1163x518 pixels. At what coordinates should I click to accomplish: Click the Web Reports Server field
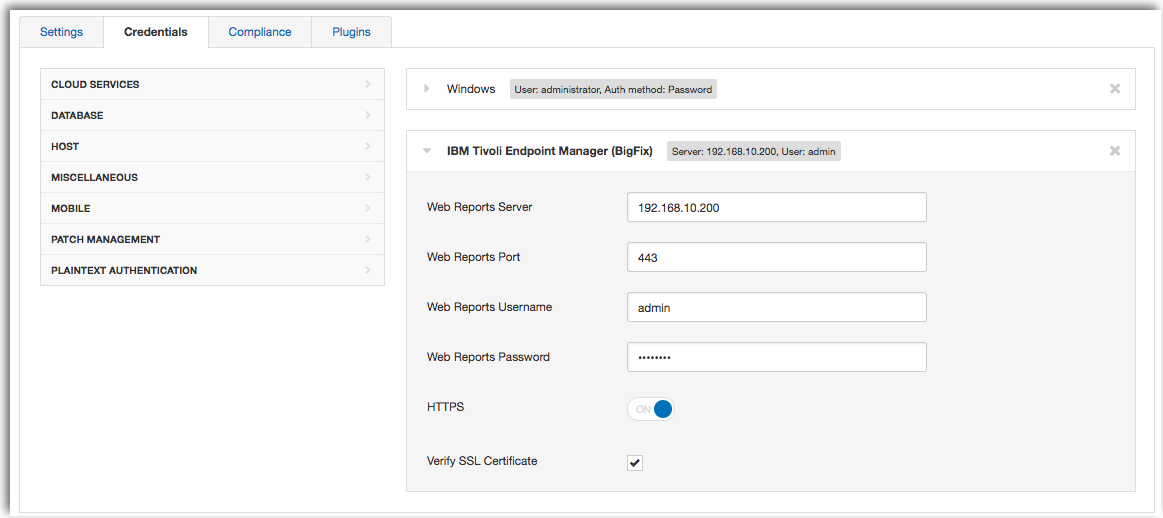click(x=777, y=207)
